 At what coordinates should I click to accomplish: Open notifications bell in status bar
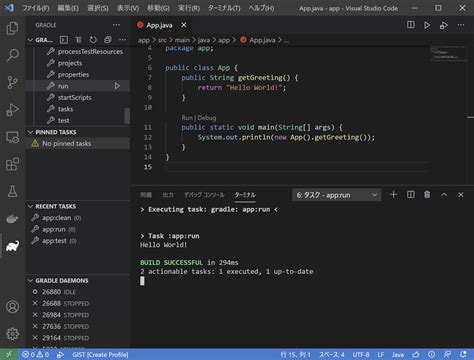(463, 354)
